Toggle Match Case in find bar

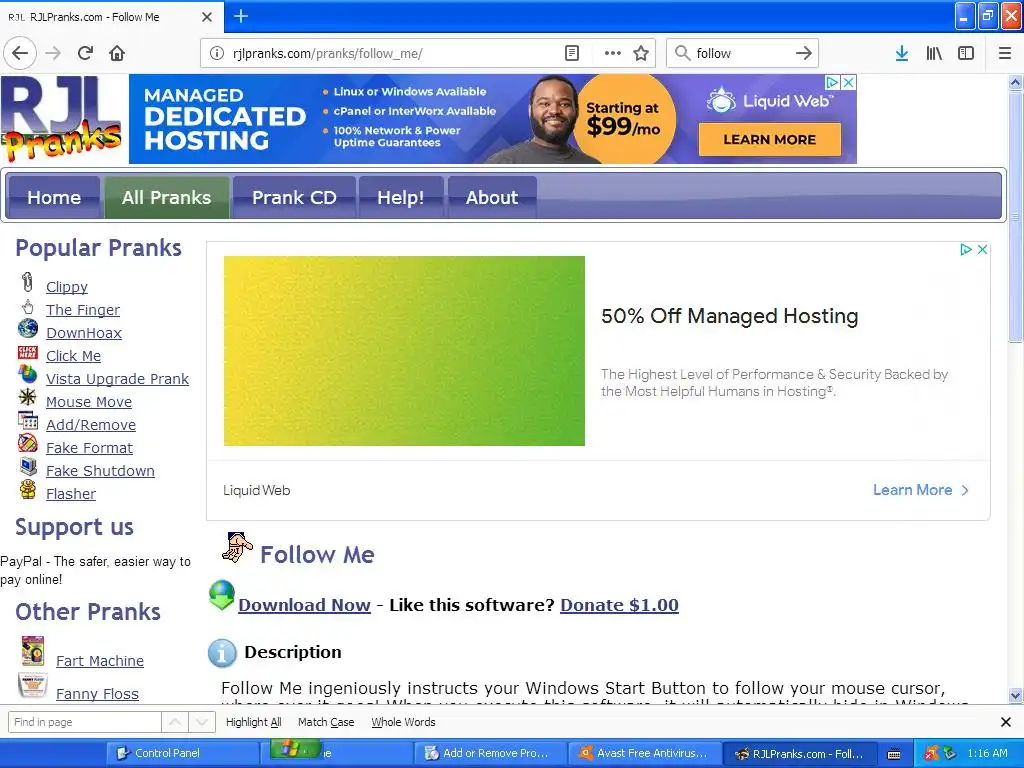(326, 722)
